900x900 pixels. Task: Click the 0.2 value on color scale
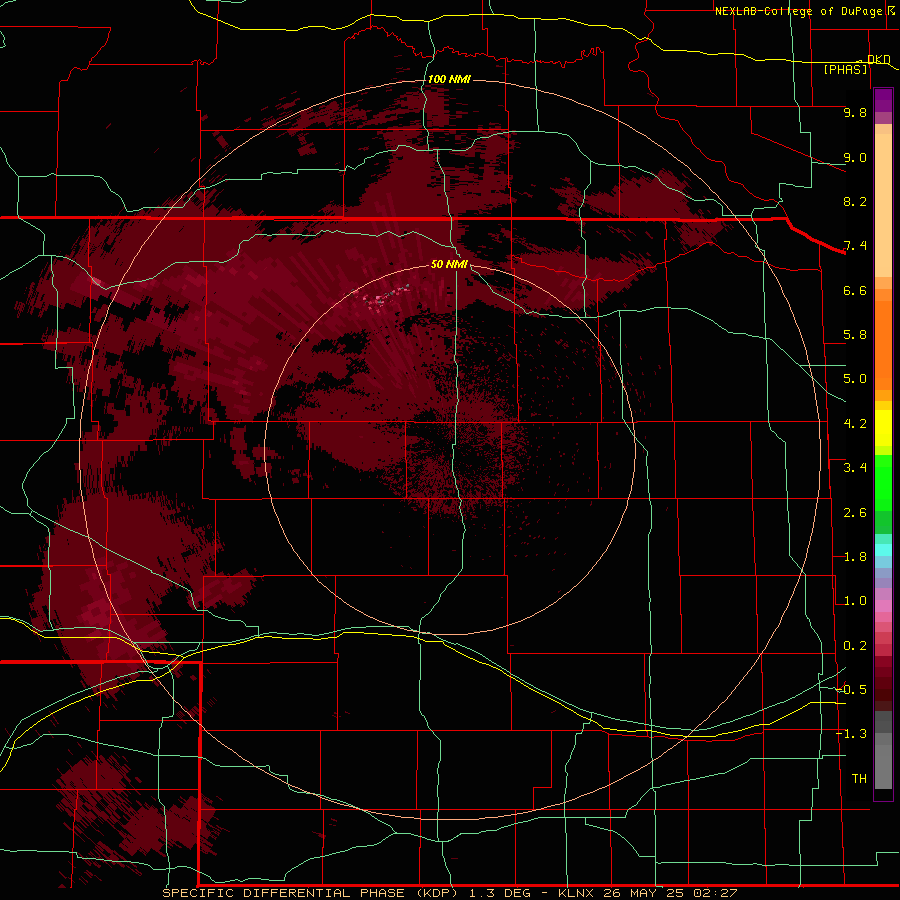855,646
